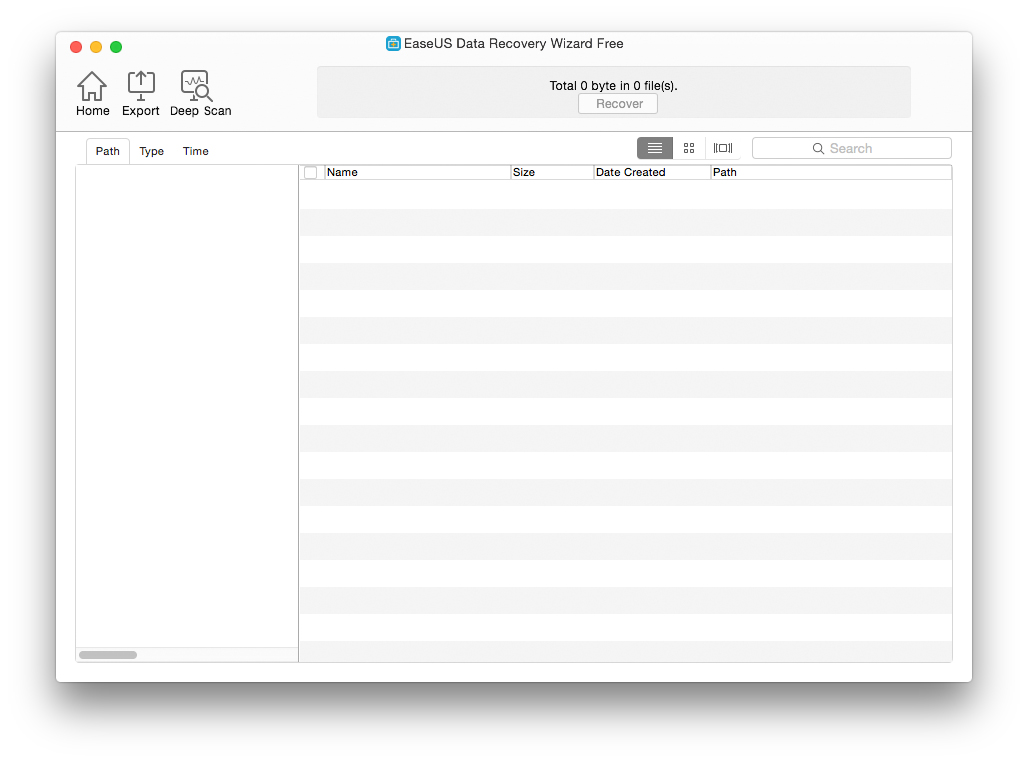Select the Type tab
The width and height of the screenshot is (1028, 762).
tap(151, 151)
